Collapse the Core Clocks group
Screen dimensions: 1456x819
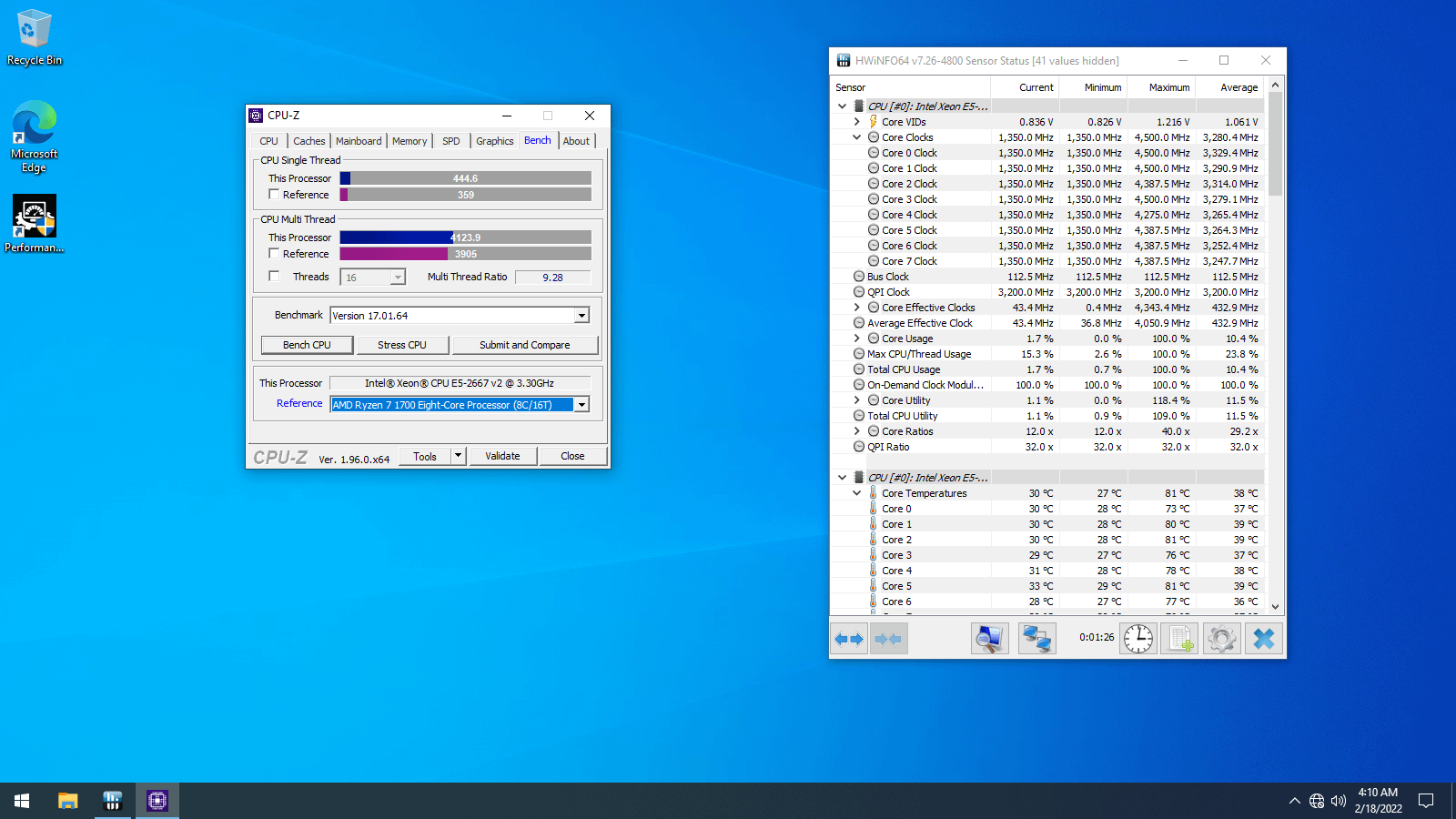pos(857,137)
